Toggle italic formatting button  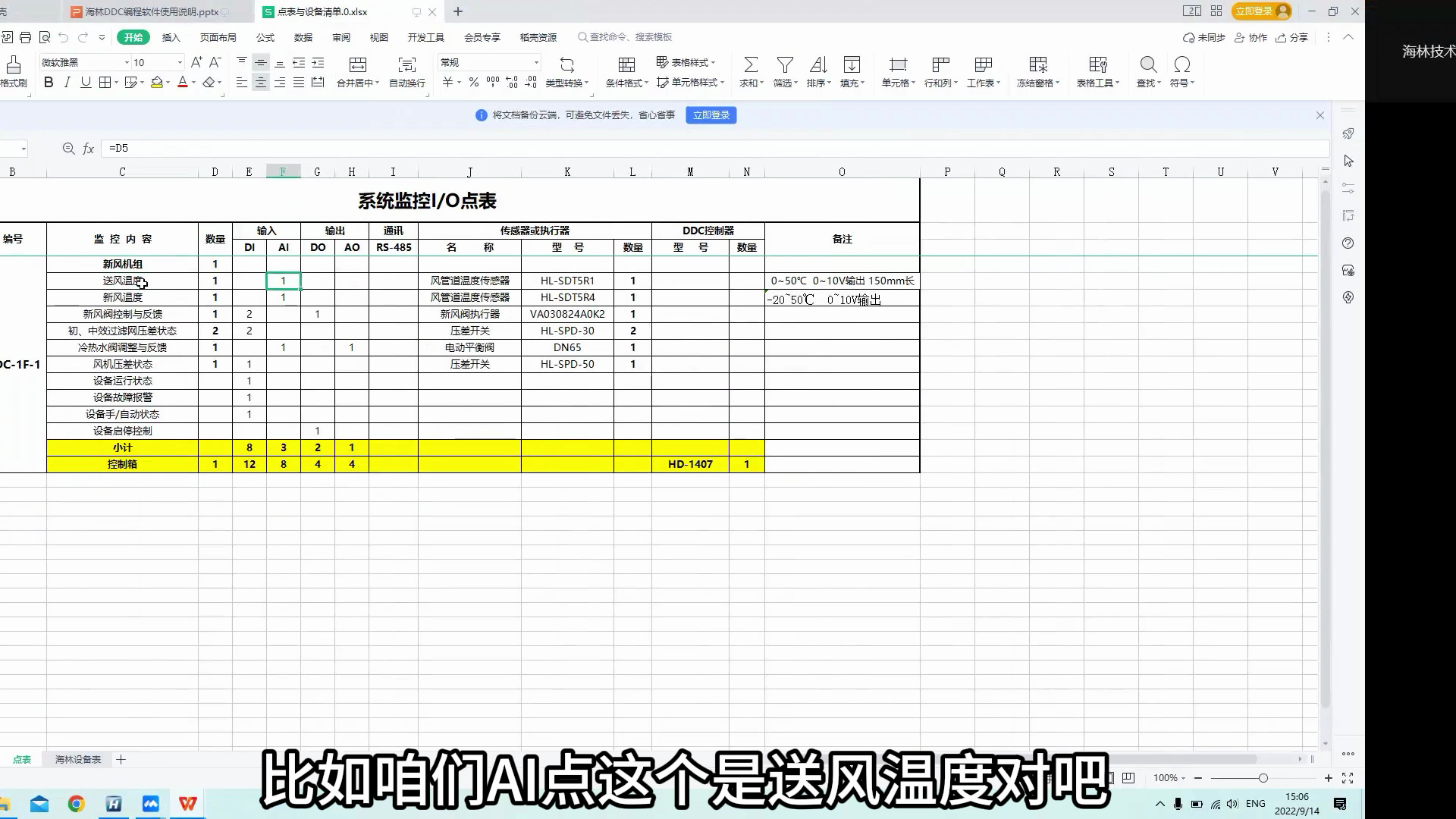(x=67, y=83)
